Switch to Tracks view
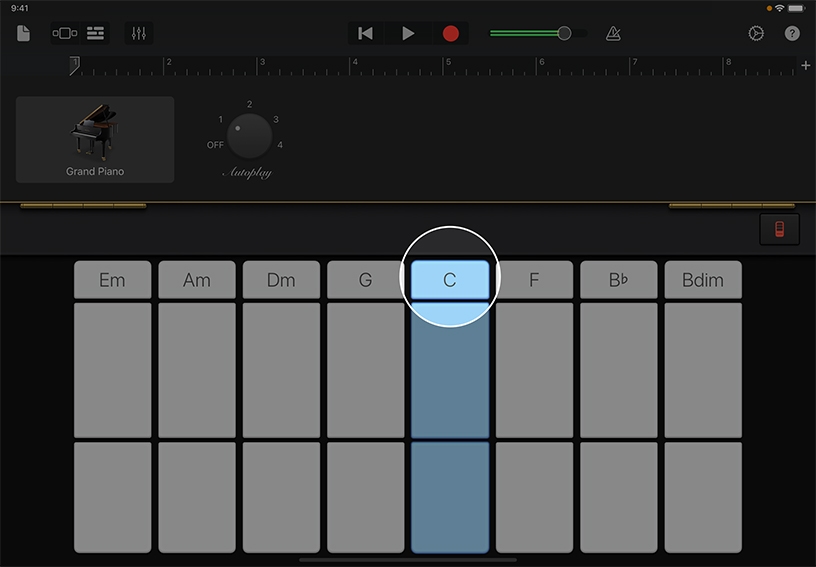The width and height of the screenshot is (816, 567). [x=96, y=33]
